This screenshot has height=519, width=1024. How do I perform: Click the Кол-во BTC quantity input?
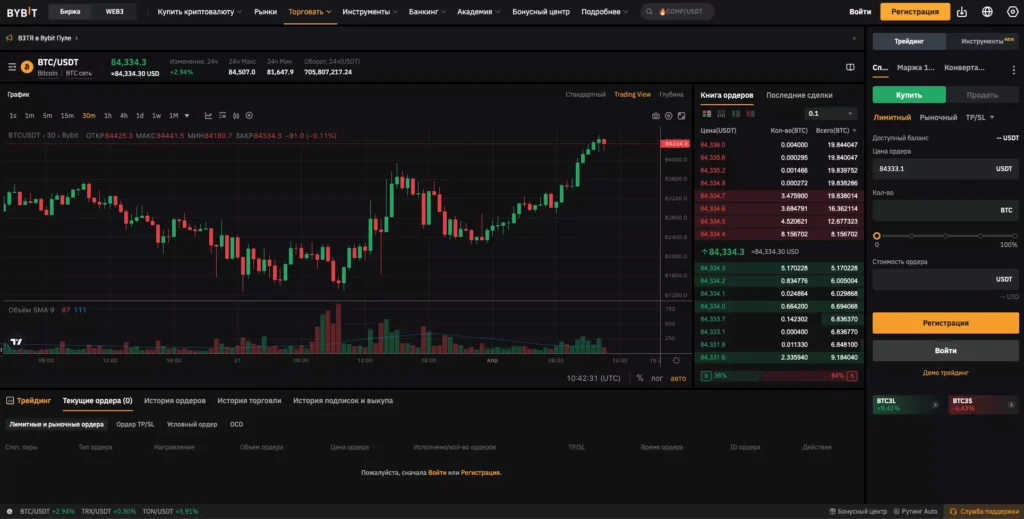(945, 210)
